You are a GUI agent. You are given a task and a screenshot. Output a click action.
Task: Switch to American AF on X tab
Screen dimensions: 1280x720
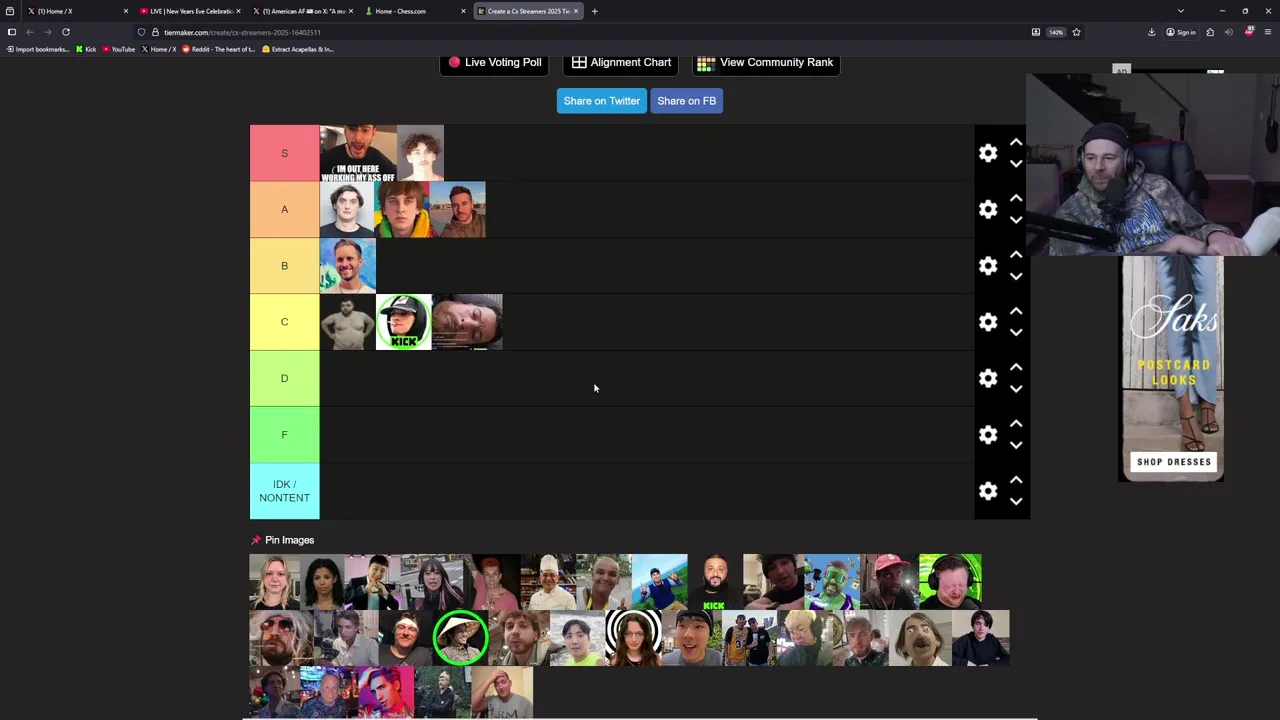(x=301, y=11)
